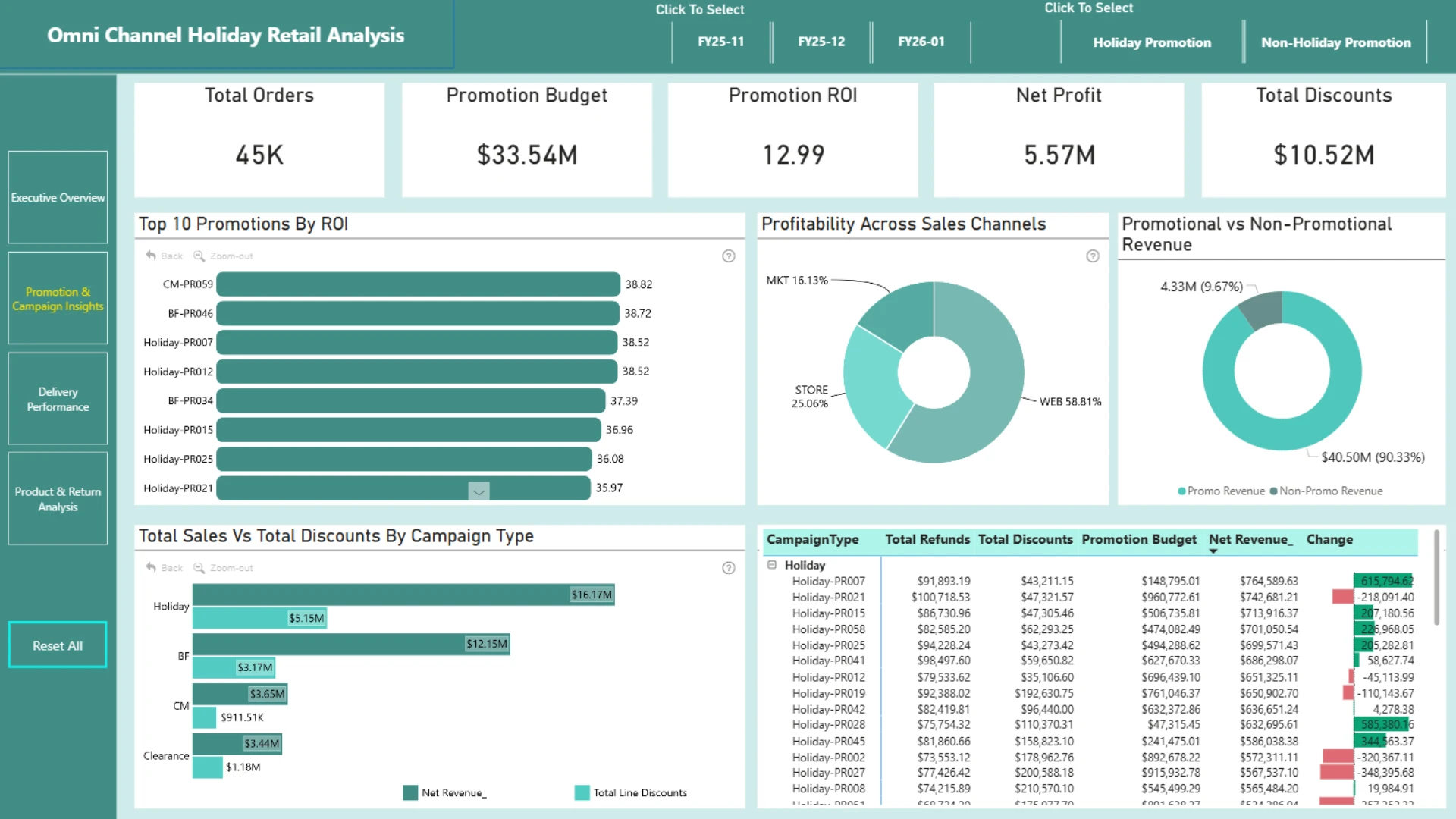The image size is (1456, 819).
Task: Click the Promo Revenue legend color marker
Action: point(1181,491)
